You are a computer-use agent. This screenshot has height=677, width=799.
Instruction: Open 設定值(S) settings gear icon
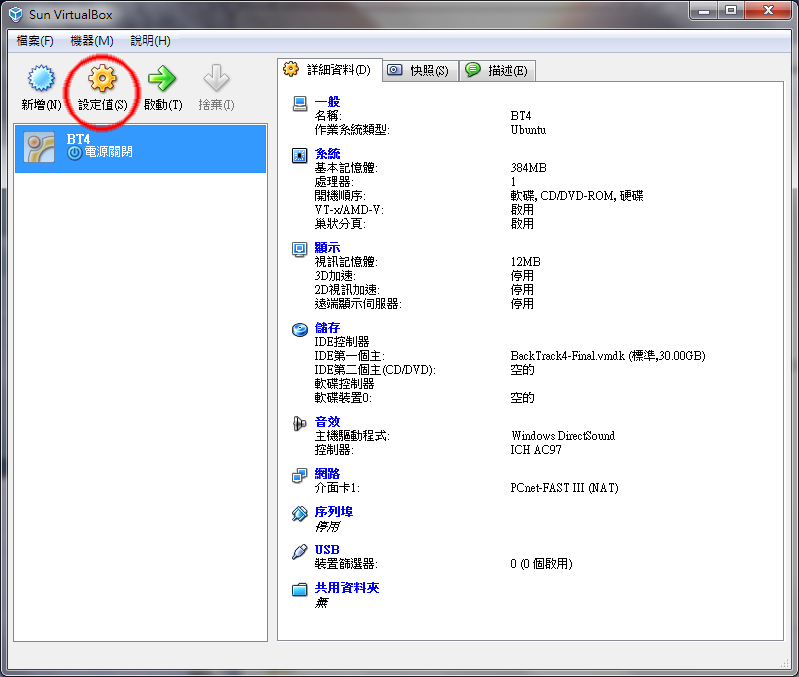click(x=102, y=78)
